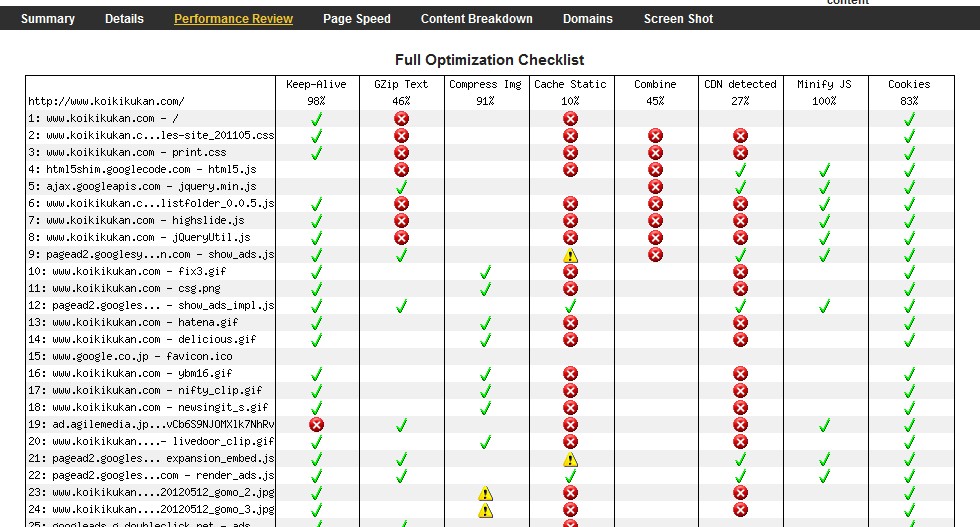Select the Performance Review tab
Screen dimensions: 980x527
[x=233, y=19]
